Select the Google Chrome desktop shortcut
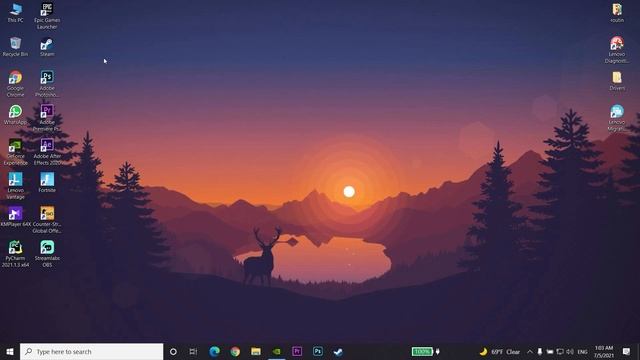Image resolution: width=640 pixels, height=360 pixels. pyautogui.click(x=15, y=84)
